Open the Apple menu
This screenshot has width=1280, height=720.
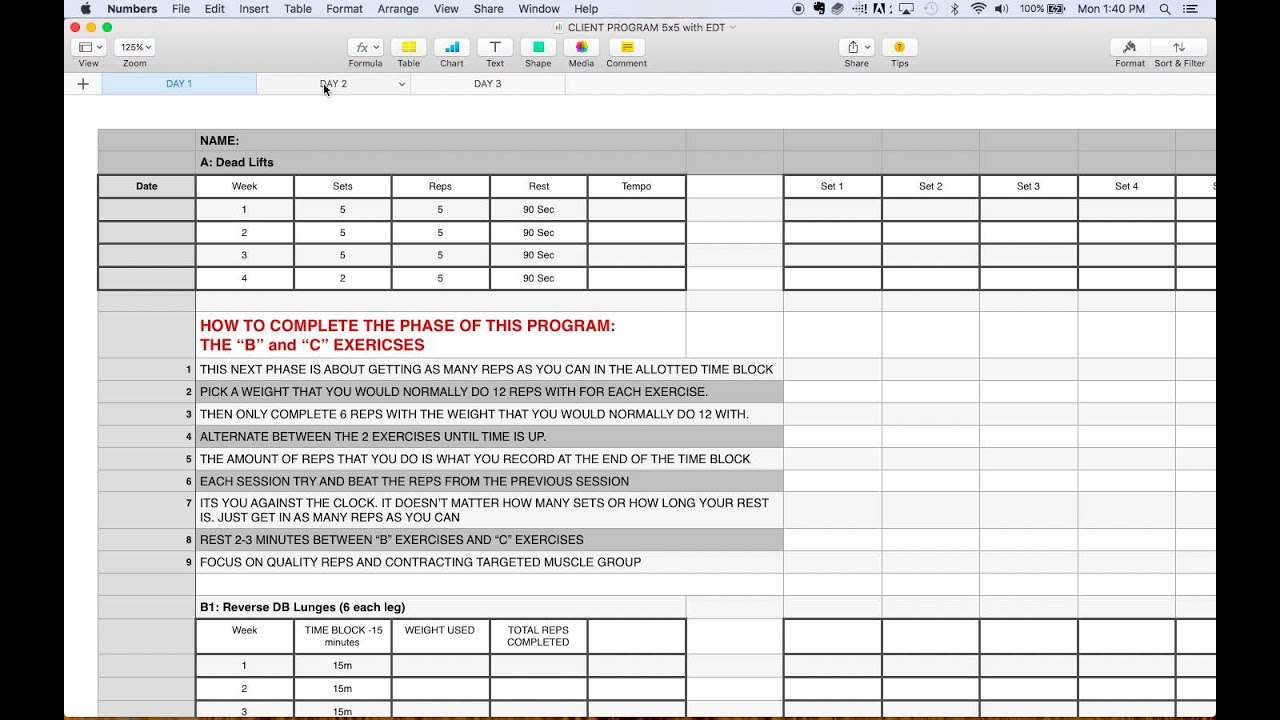(x=84, y=9)
